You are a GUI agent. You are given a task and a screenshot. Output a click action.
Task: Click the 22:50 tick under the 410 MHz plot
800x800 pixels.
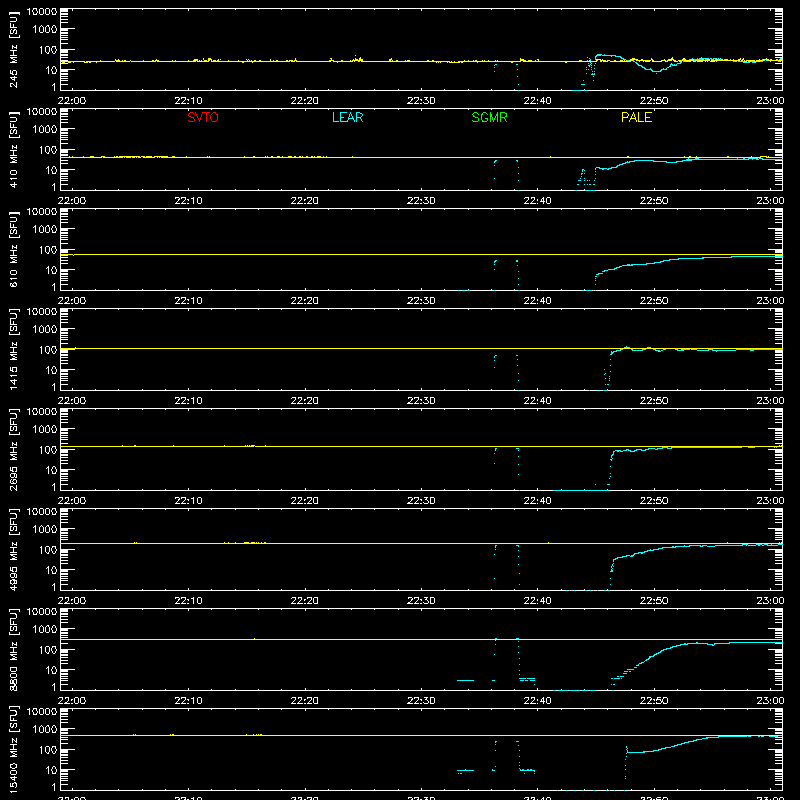tap(654, 201)
